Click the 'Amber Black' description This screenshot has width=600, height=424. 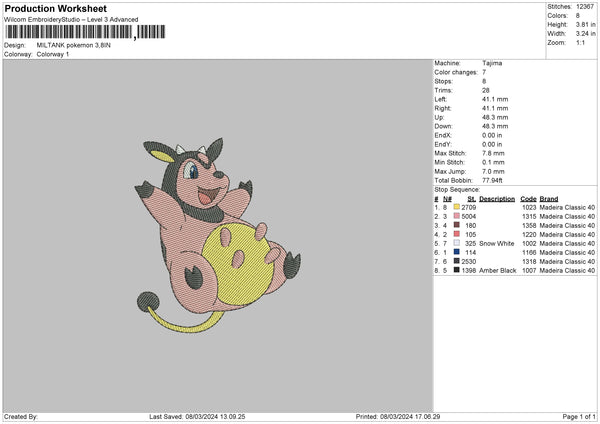pyautogui.click(x=498, y=270)
